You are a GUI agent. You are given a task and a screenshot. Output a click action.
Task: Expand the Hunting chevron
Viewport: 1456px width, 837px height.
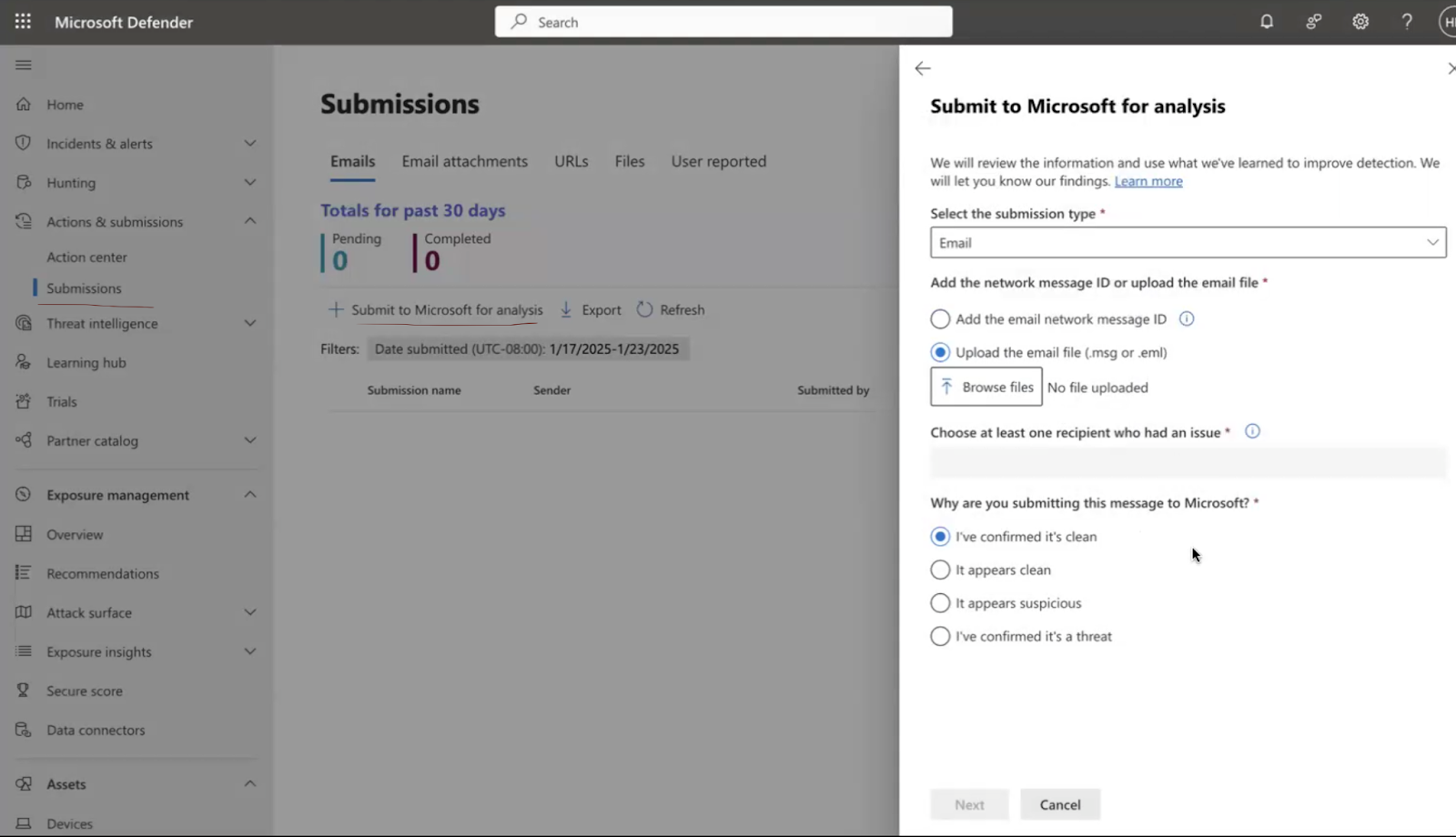point(250,182)
